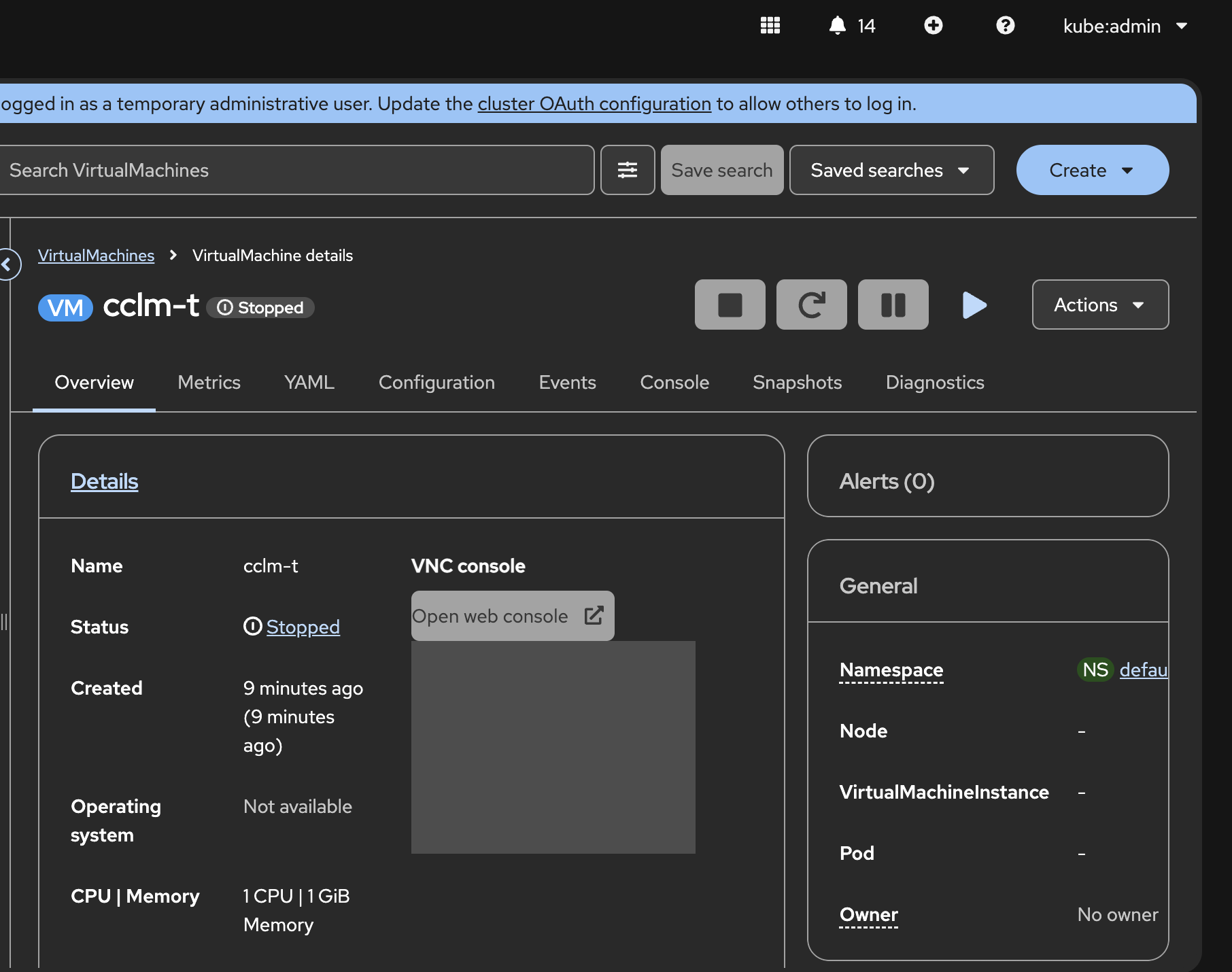Click the Open web console button
1232x972 pixels.
(512, 616)
